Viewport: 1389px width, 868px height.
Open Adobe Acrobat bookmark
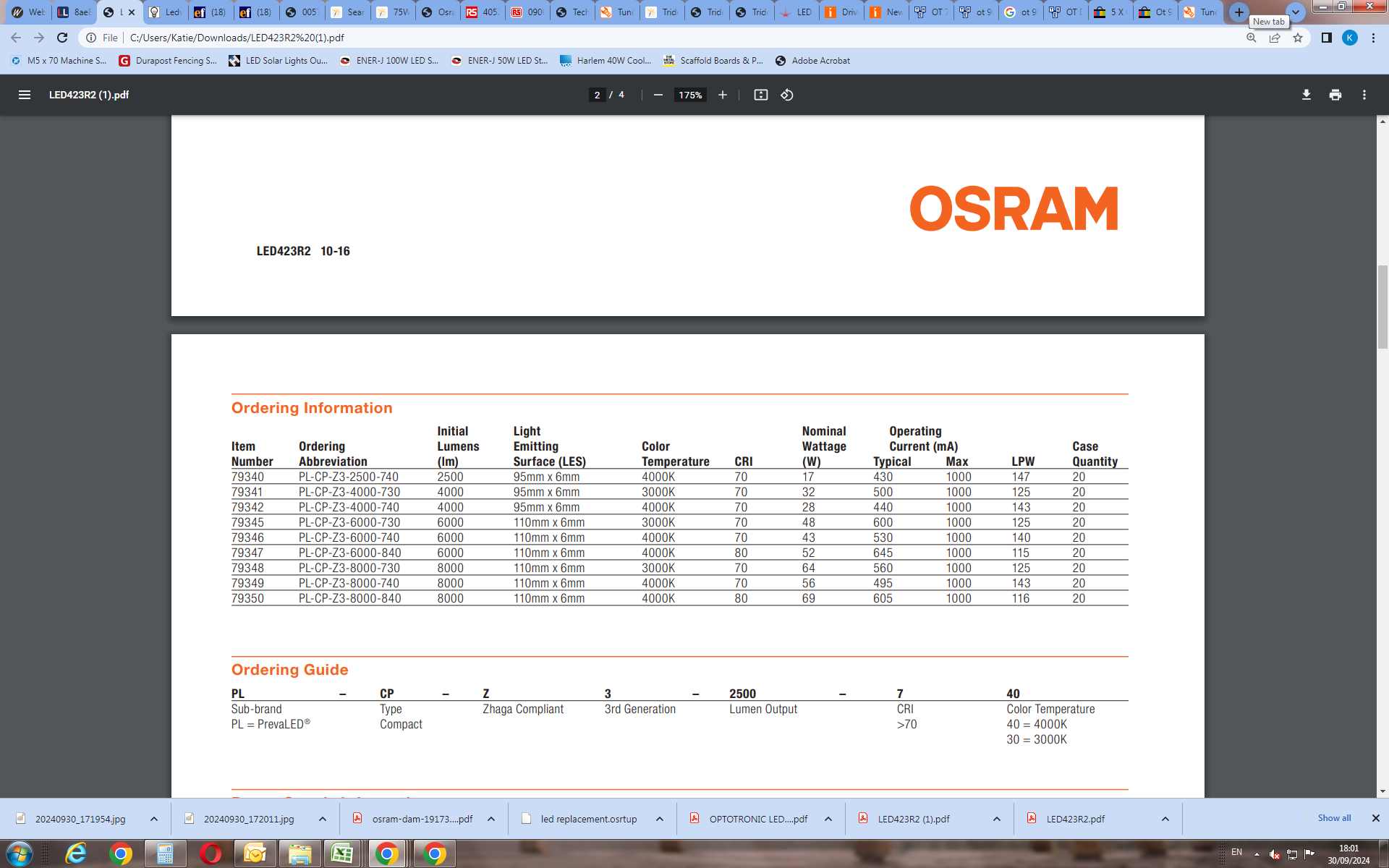(x=812, y=61)
